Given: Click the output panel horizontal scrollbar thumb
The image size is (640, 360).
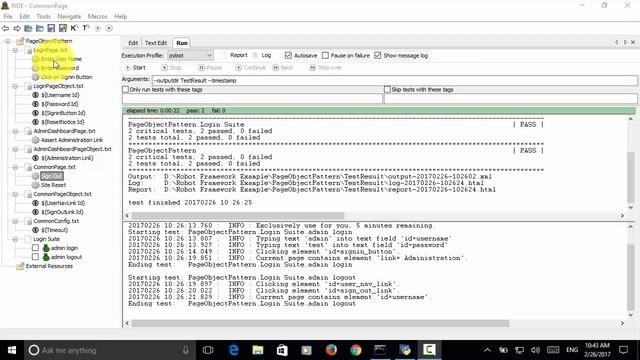Looking at the screenshot, I should click(238, 216).
